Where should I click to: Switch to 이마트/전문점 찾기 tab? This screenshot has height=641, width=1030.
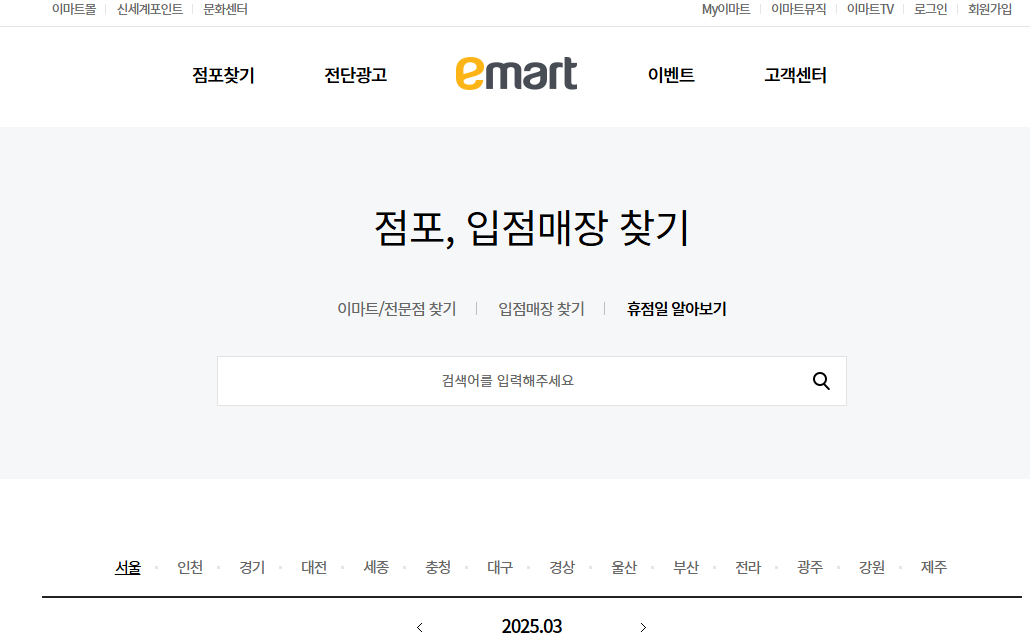click(397, 309)
